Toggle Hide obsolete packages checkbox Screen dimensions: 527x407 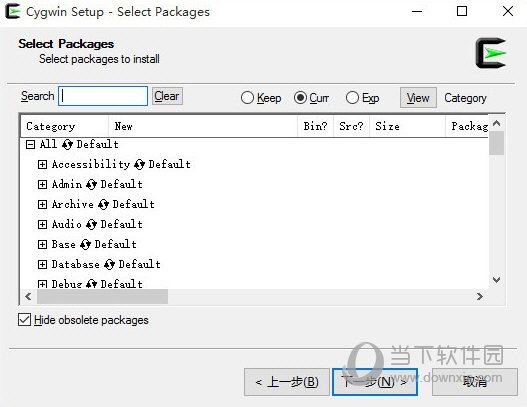[25, 320]
